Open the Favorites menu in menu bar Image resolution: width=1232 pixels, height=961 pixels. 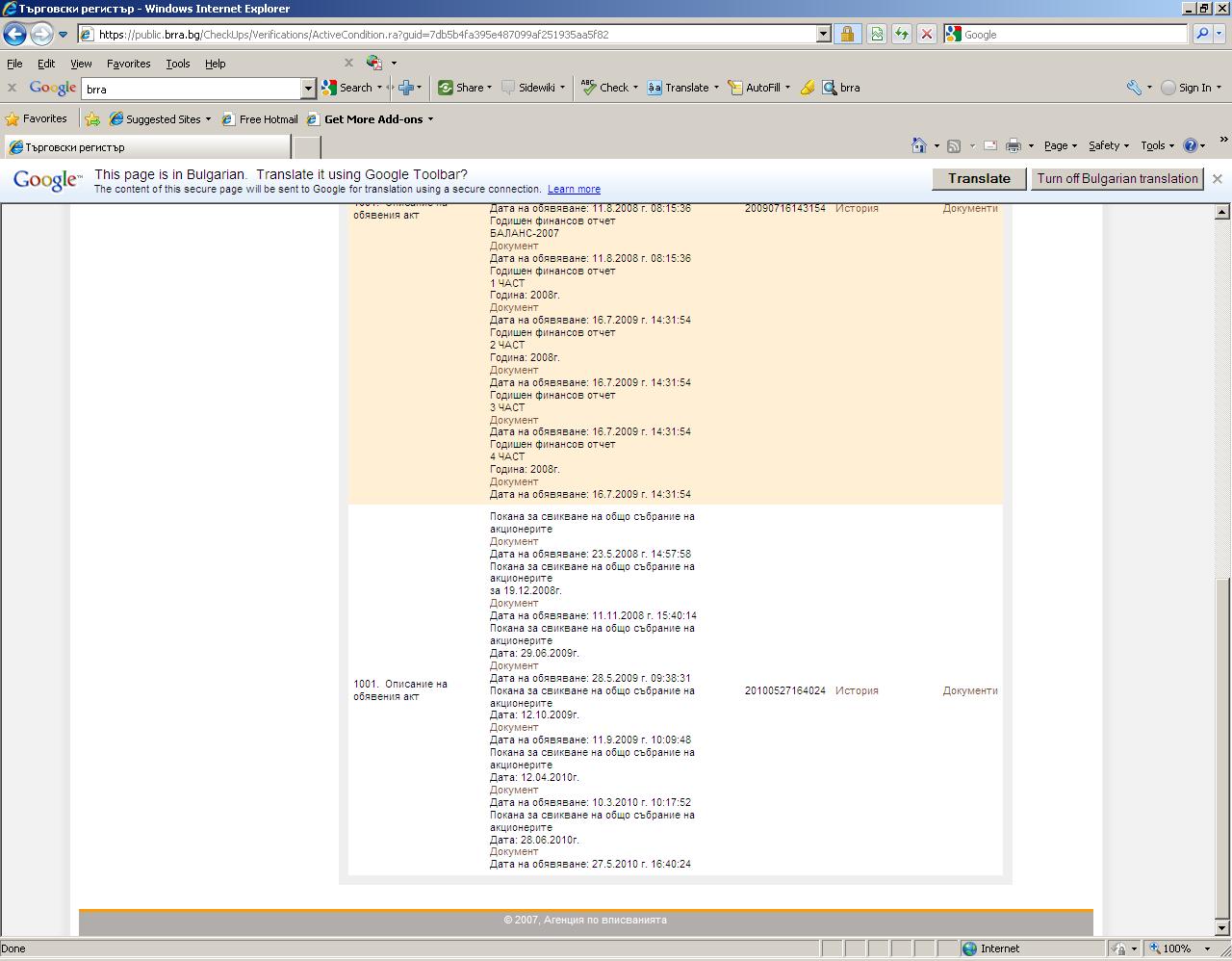coord(128,64)
